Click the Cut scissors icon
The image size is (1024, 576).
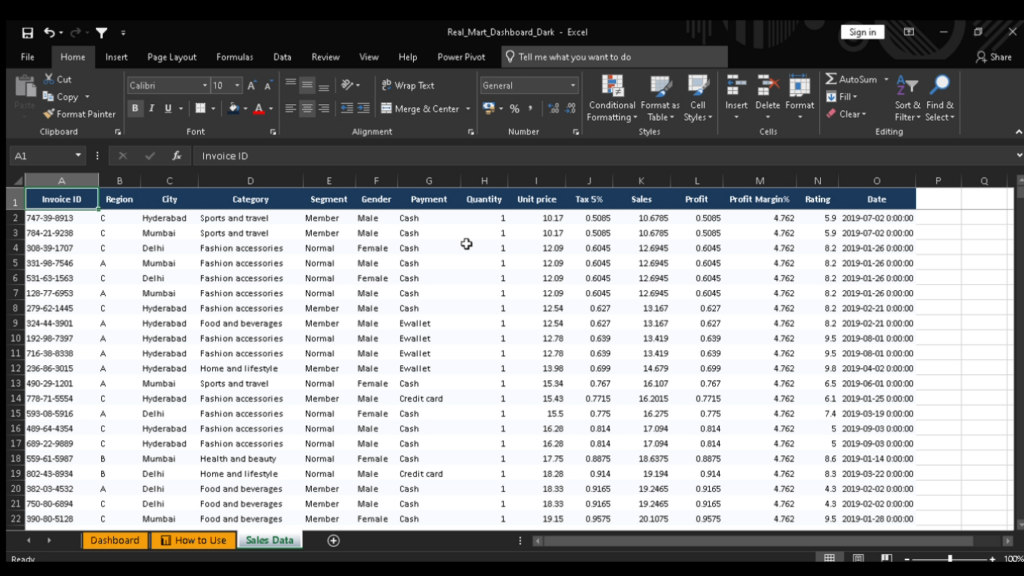pos(49,79)
